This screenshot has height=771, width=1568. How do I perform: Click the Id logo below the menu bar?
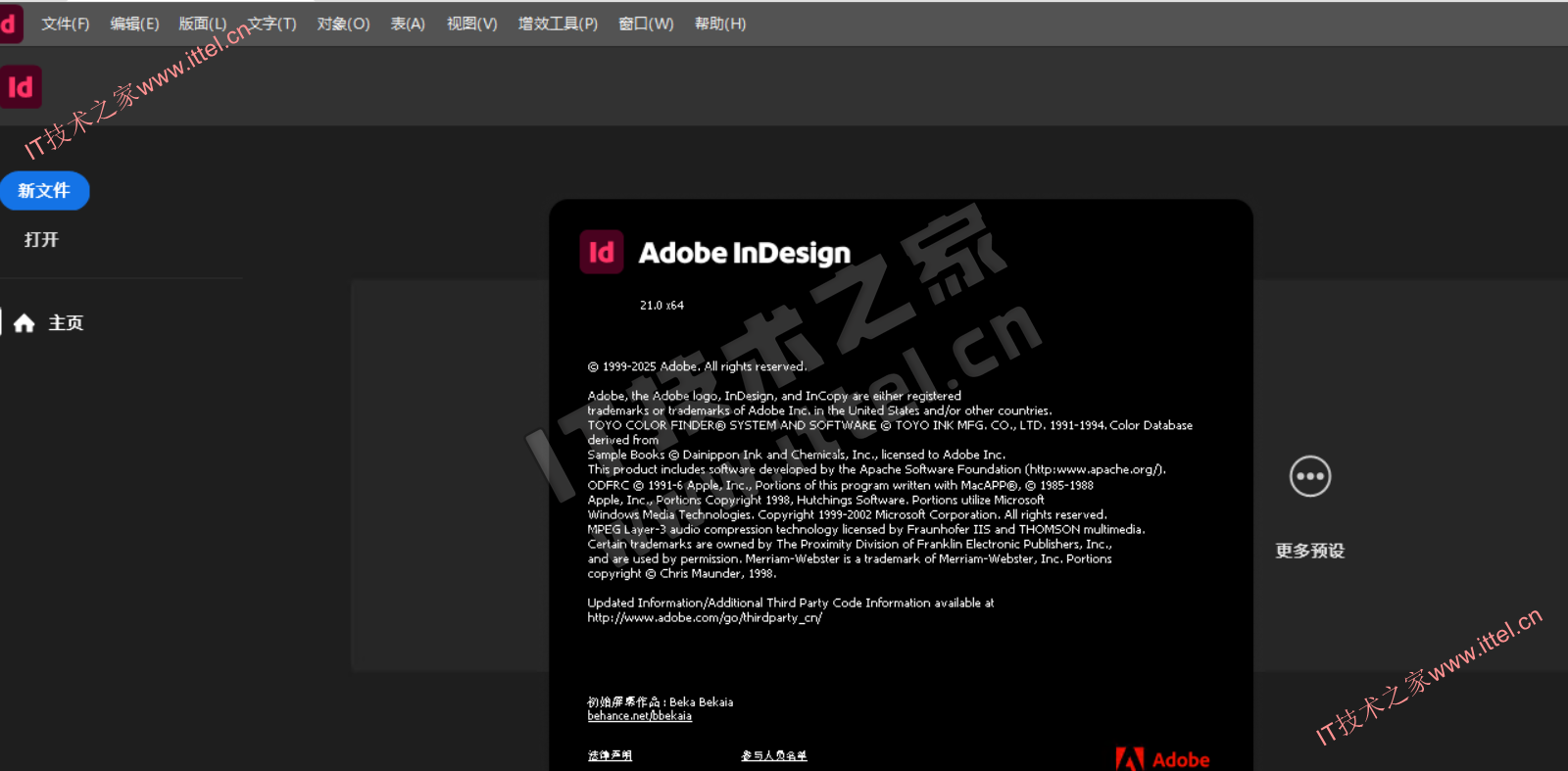click(21, 87)
